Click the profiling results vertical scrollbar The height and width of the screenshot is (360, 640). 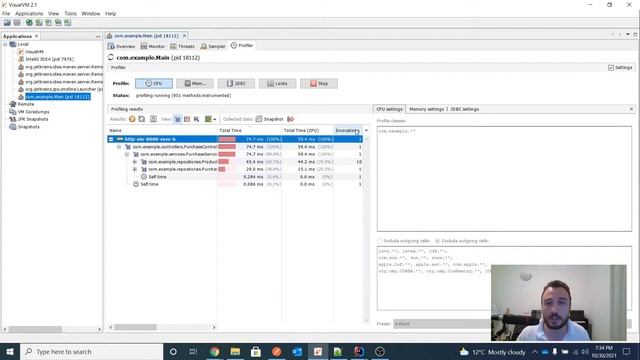point(366,229)
